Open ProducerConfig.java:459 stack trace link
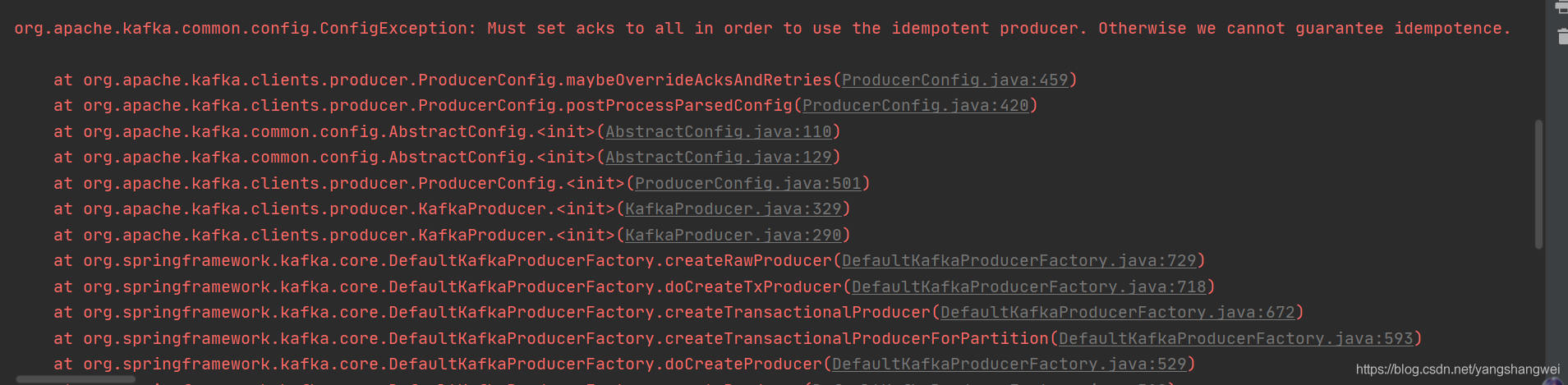The width and height of the screenshot is (1568, 385). pos(954,80)
